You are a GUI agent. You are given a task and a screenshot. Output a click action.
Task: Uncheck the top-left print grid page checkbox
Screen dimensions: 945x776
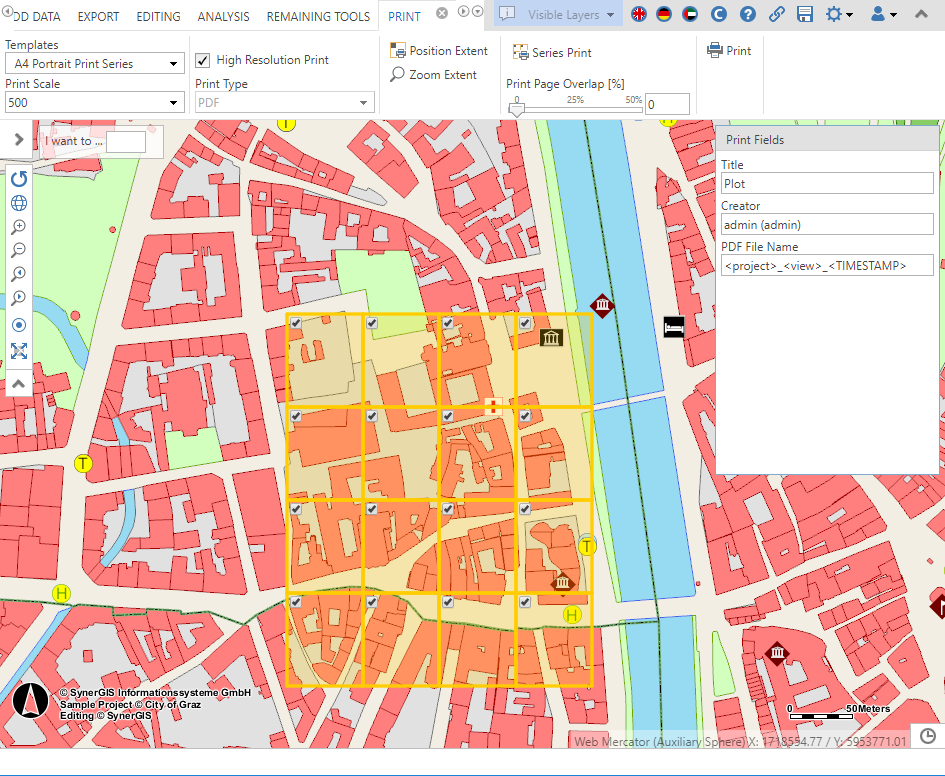[x=295, y=323]
